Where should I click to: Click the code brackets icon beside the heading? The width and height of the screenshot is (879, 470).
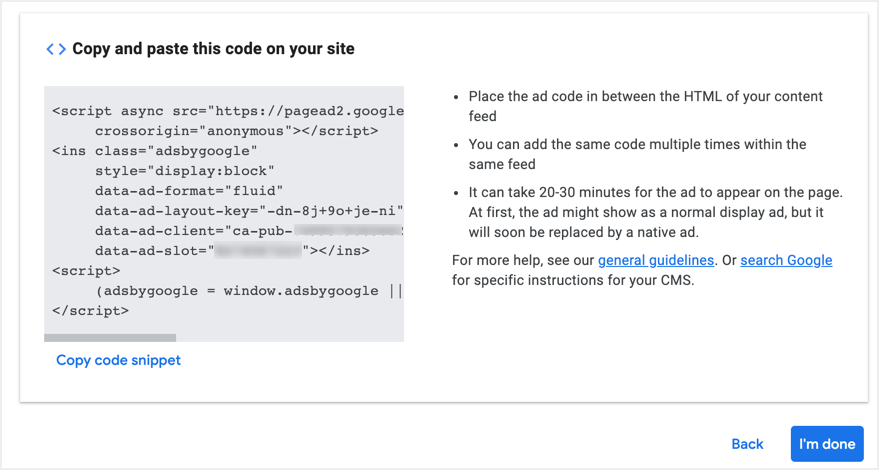tap(56, 49)
